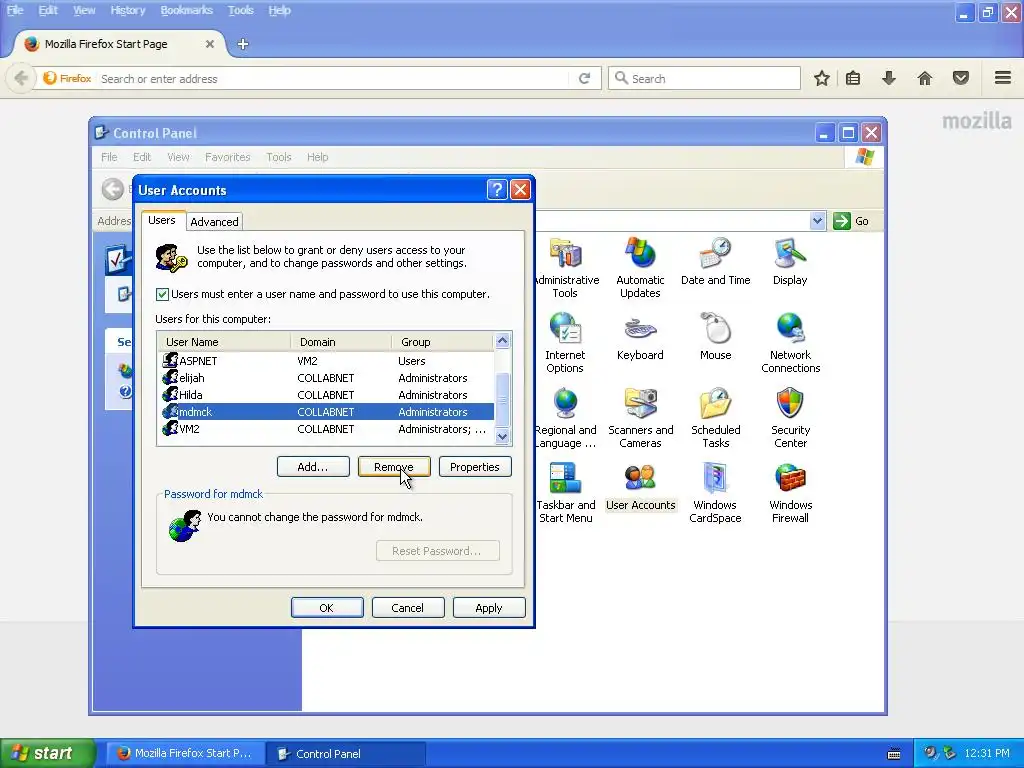Click the Firefox bookmark star icon
1024x768 pixels.
click(x=822, y=78)
